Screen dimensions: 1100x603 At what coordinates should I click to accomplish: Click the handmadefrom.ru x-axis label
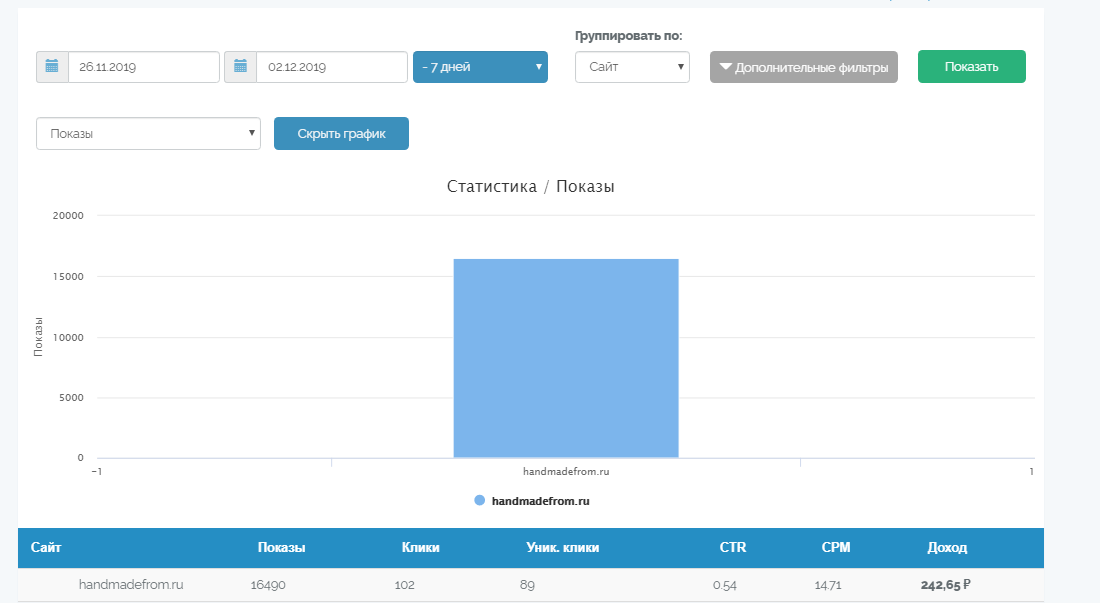(x=566, y=471)
